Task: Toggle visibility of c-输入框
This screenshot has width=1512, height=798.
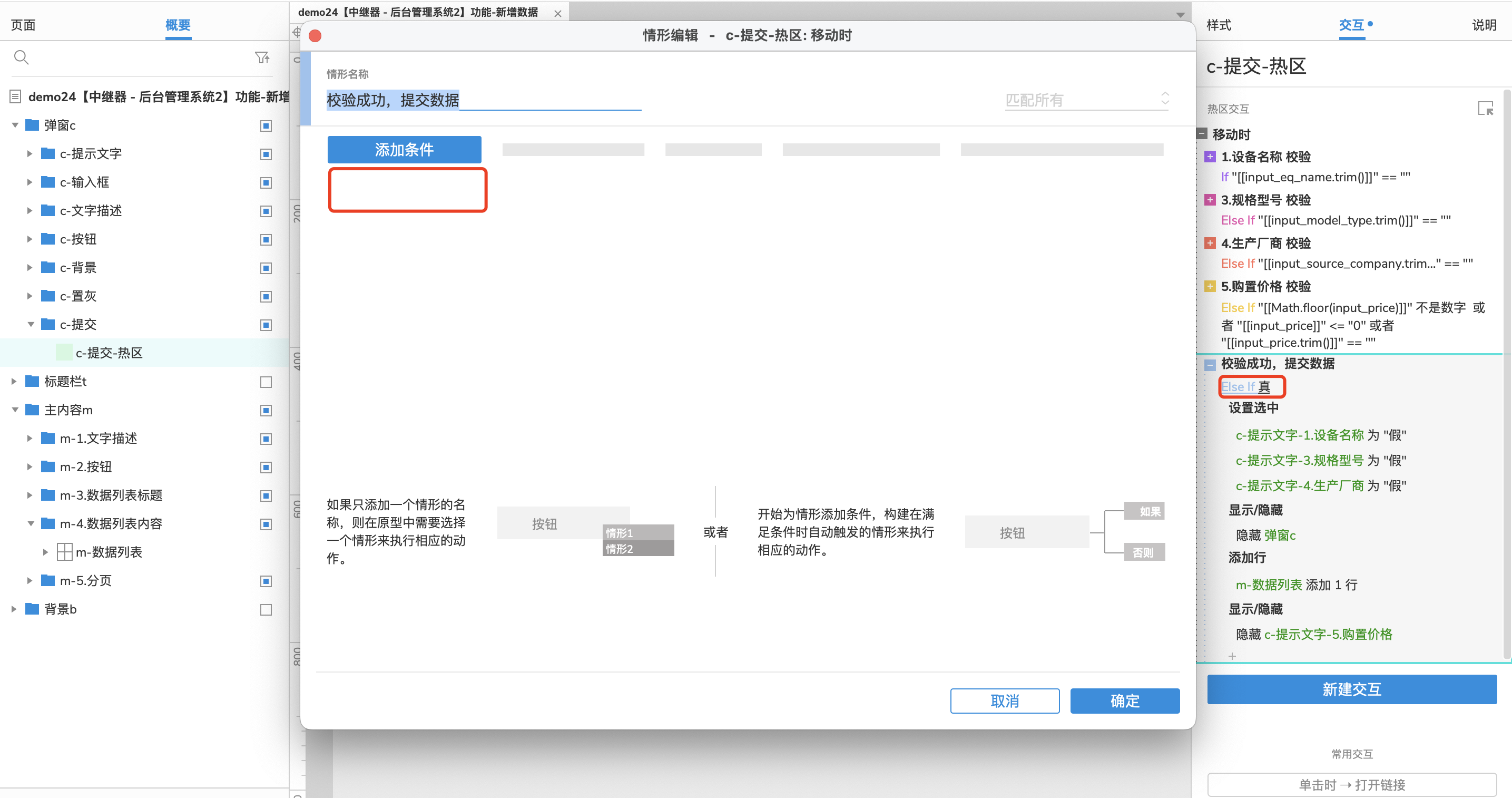Action: click(x=266, y=182)
